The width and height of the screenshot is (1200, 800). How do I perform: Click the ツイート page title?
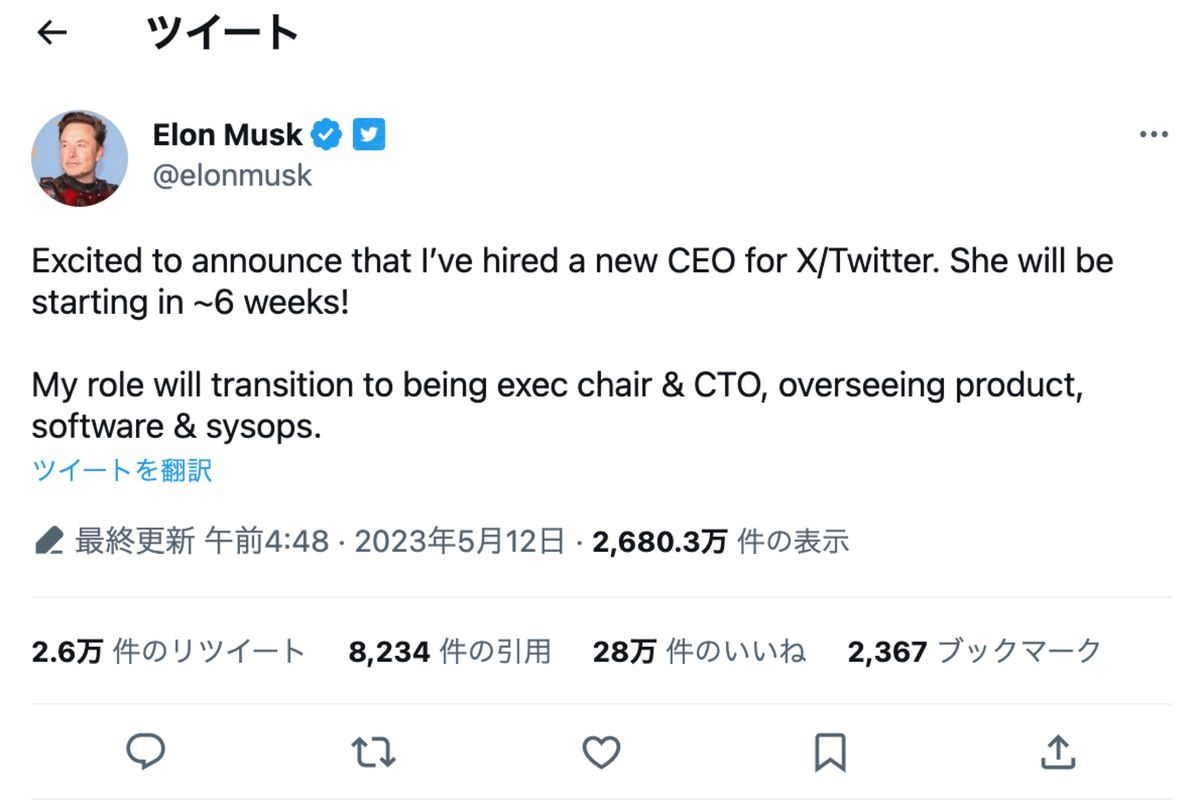click(222, 31)
